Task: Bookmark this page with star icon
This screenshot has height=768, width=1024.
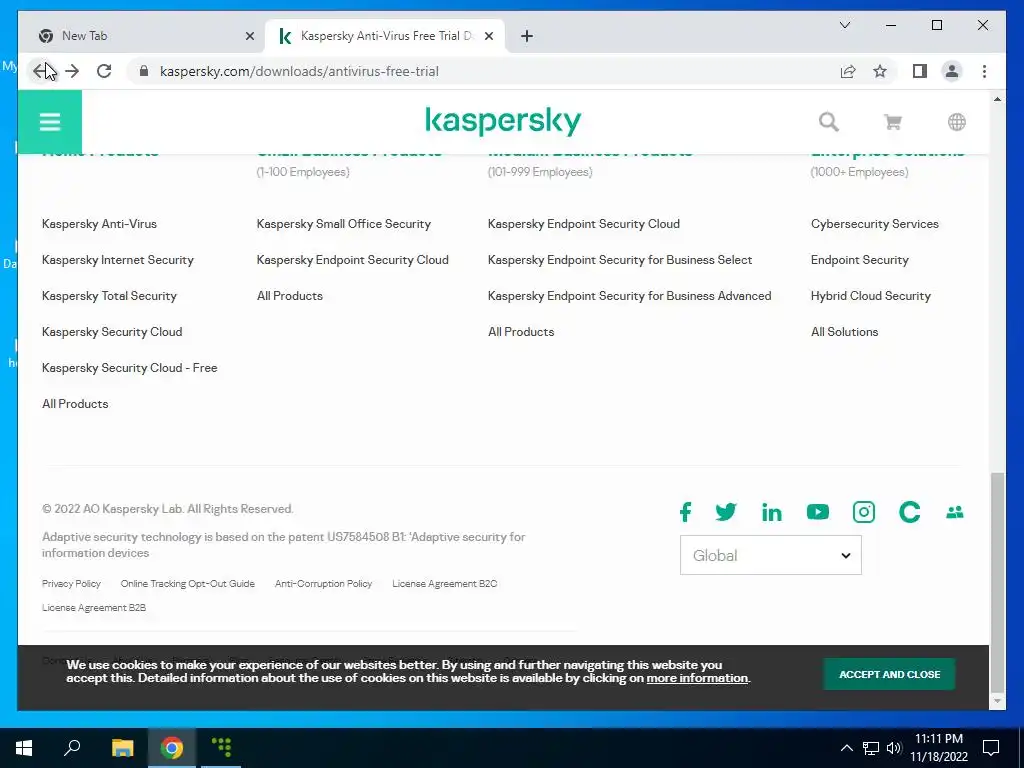Action: pyautogui.click(x=880, y=71)
